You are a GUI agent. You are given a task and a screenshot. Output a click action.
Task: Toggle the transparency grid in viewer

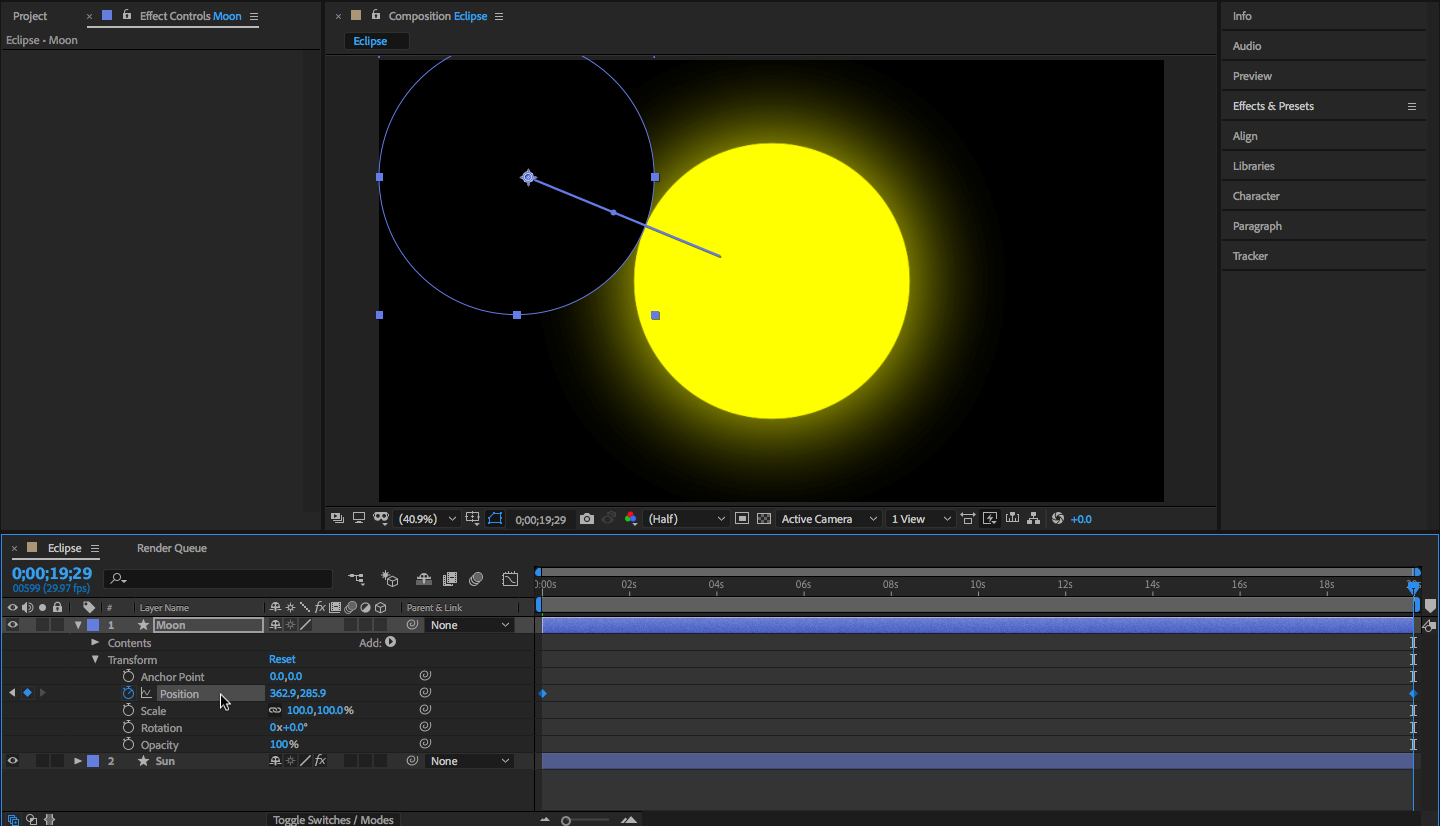point(764,519)
